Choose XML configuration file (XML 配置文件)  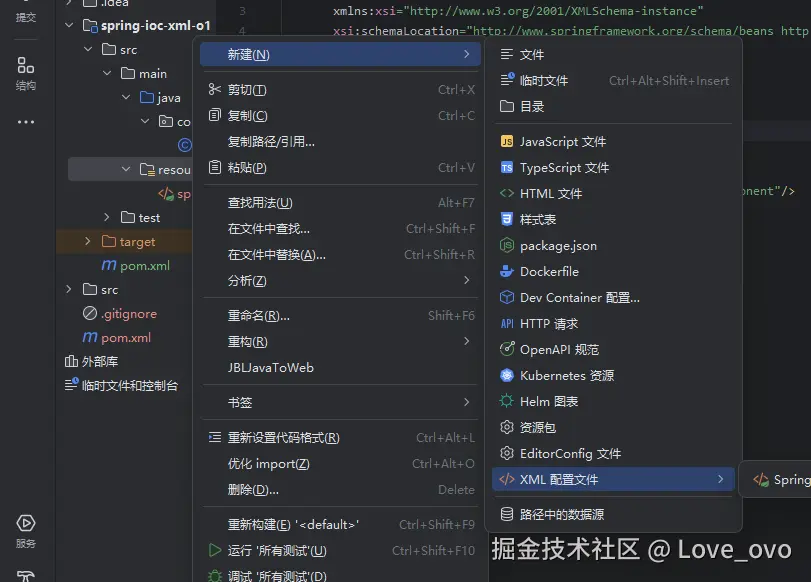(x=613, y=479)
